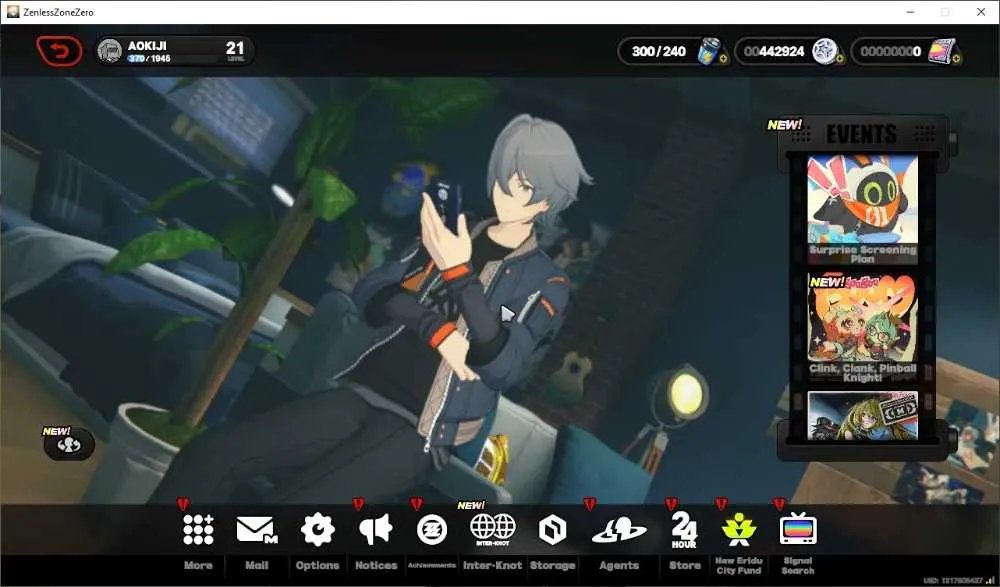Open the Options gear icon

pos(317,530)
